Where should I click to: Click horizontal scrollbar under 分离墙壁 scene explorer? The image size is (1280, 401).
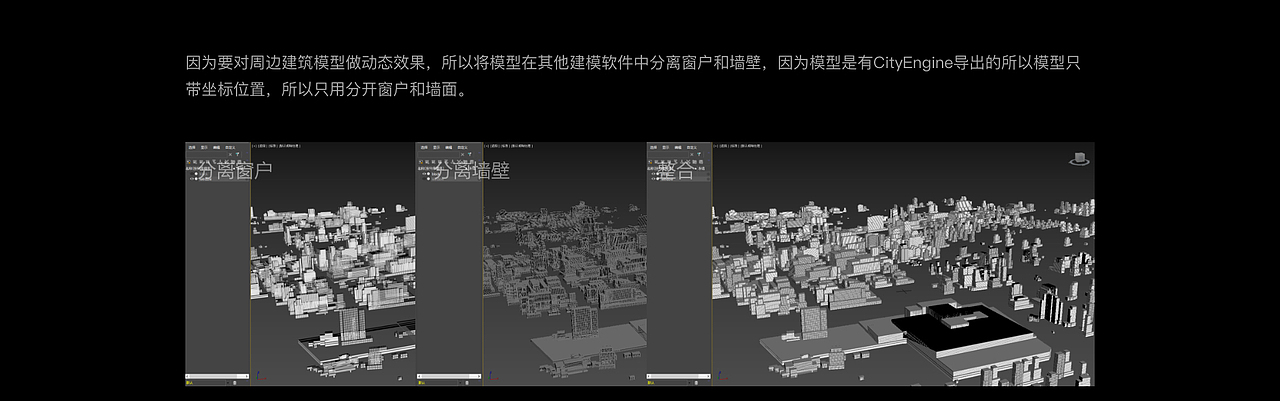coord(449,376)
